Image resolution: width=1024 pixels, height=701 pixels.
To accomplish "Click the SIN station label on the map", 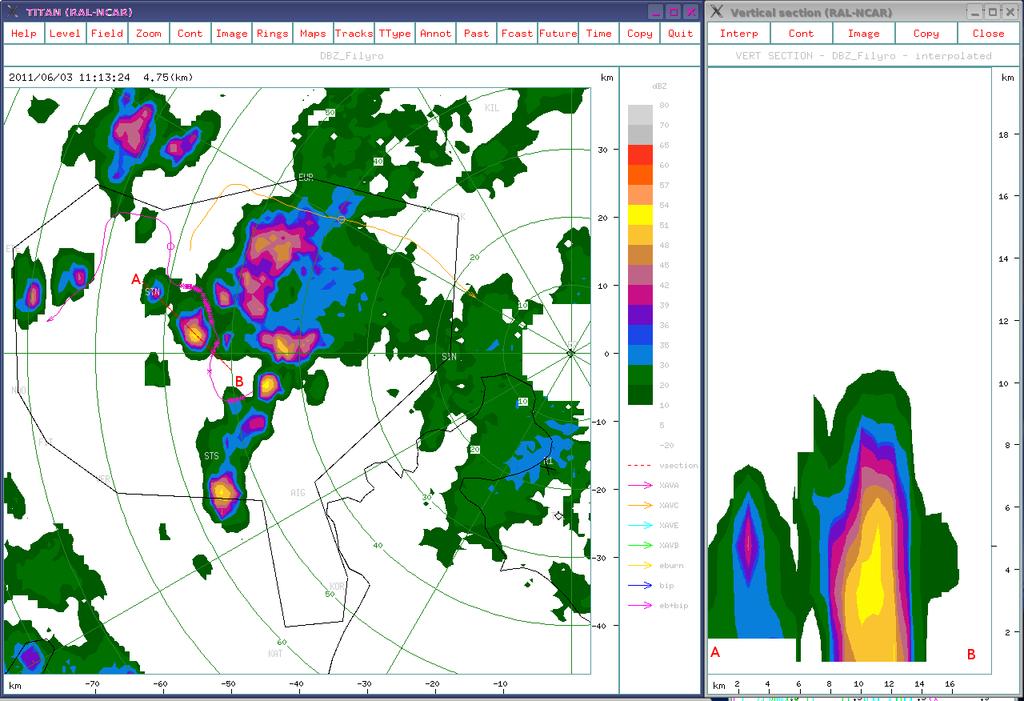I will 449,357.
